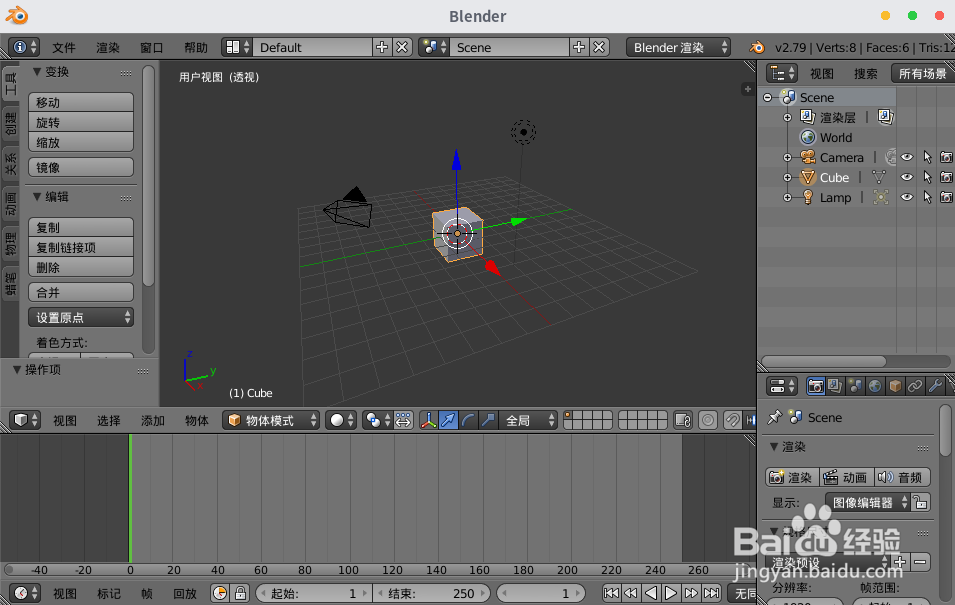Open the 渲染 menu in top bar
This screenshot has height=605, width=955.
[108, 48]
